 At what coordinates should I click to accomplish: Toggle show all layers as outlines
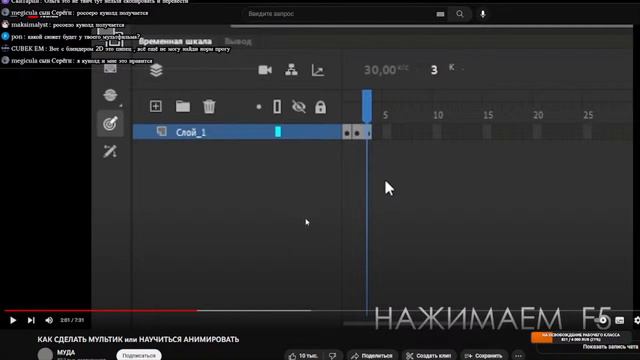pyautogui.click(x=277, y=107)
